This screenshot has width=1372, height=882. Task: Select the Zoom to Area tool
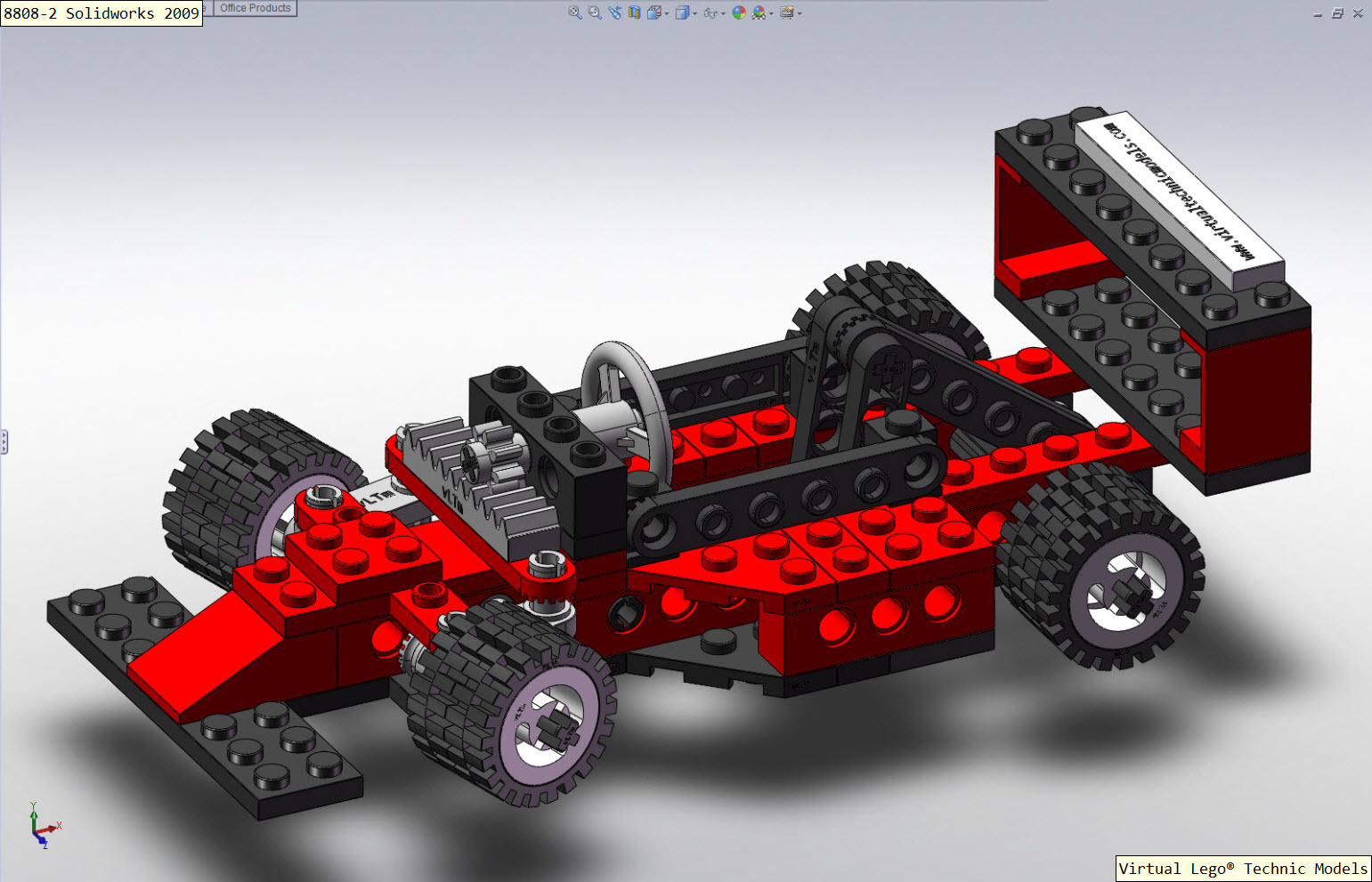click(595, 12)
